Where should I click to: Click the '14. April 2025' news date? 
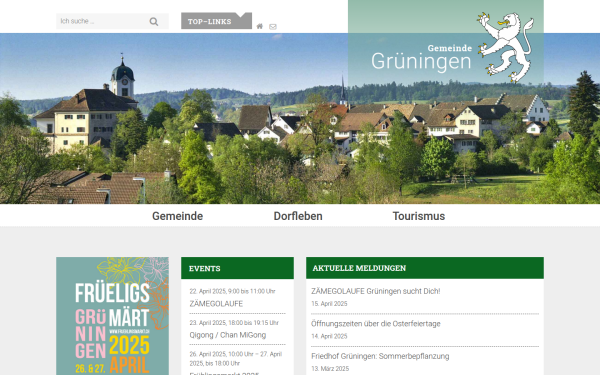pyautogui.click(x=329, y=336)
